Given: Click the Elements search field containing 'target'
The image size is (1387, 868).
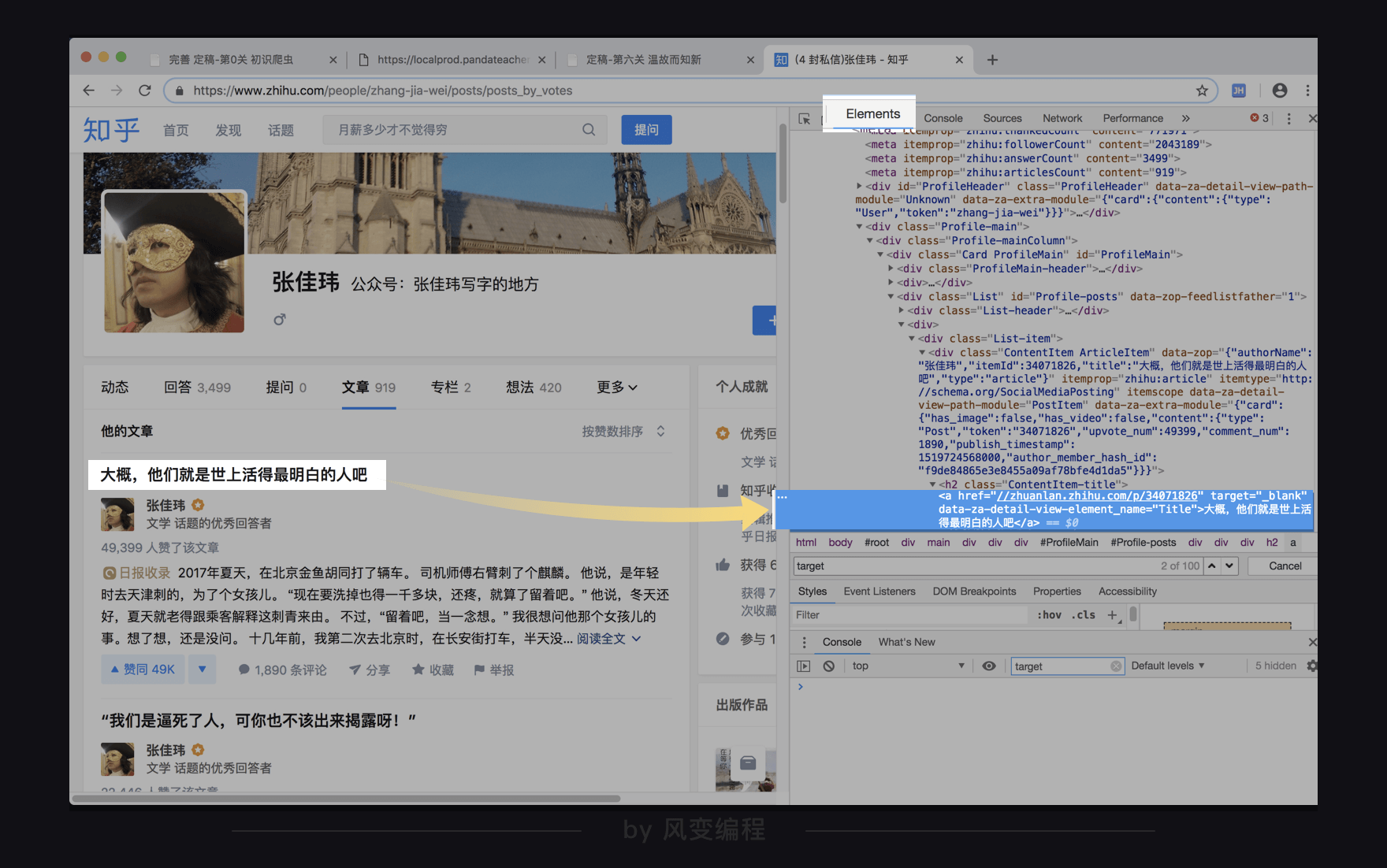Looking at the screenshot, I should point(997,566).
